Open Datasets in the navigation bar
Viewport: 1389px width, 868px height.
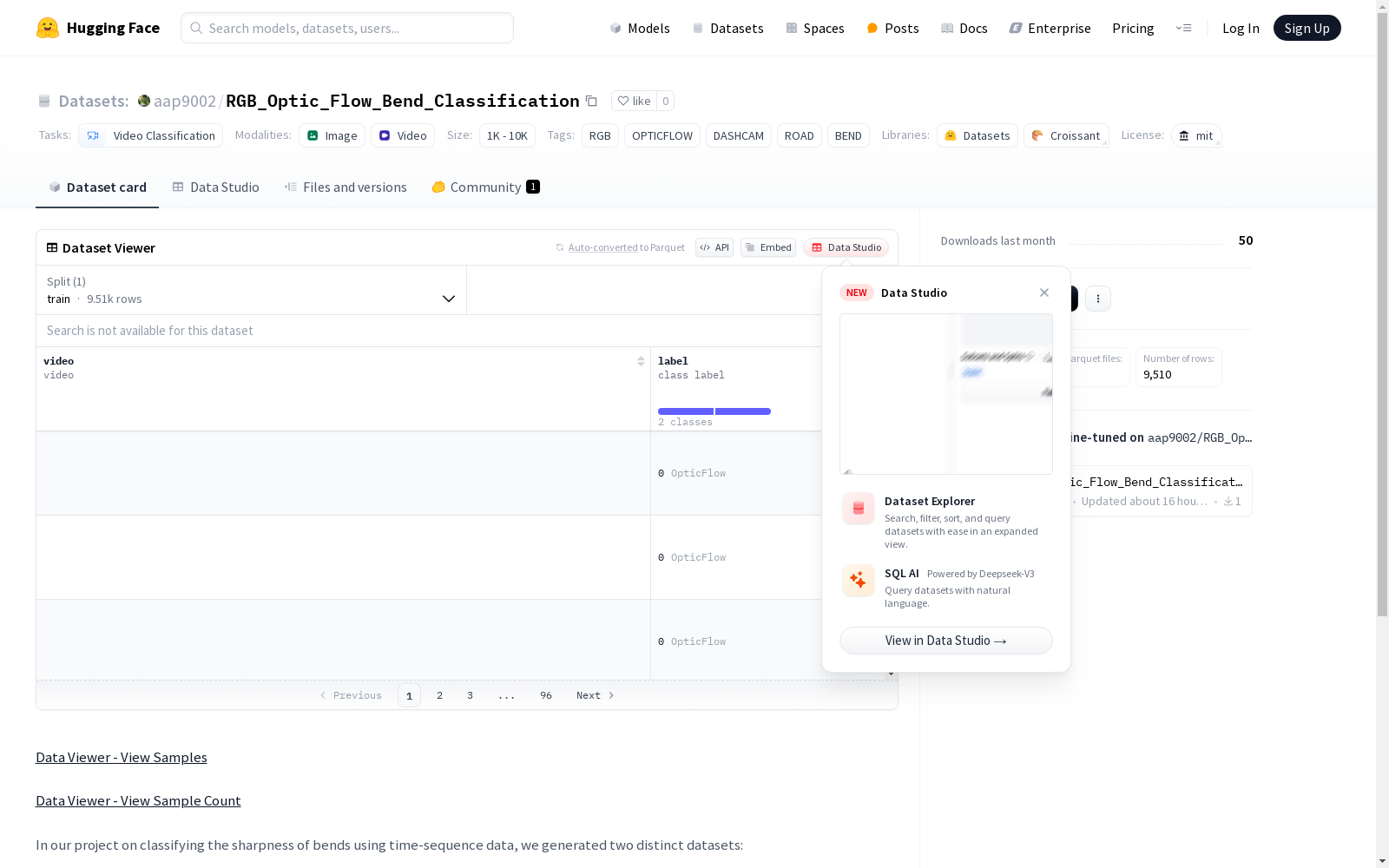[x=727, y=28]
